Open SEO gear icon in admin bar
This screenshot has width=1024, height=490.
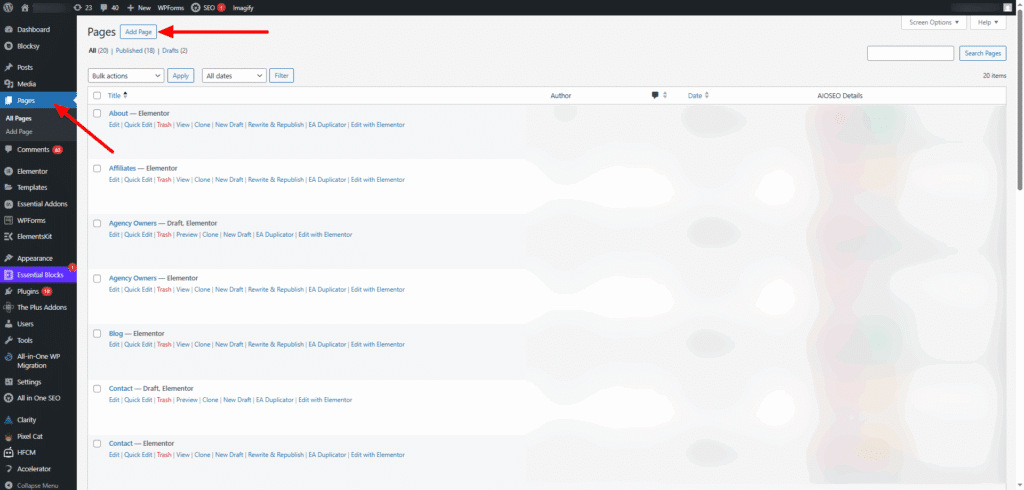point(196,8)
